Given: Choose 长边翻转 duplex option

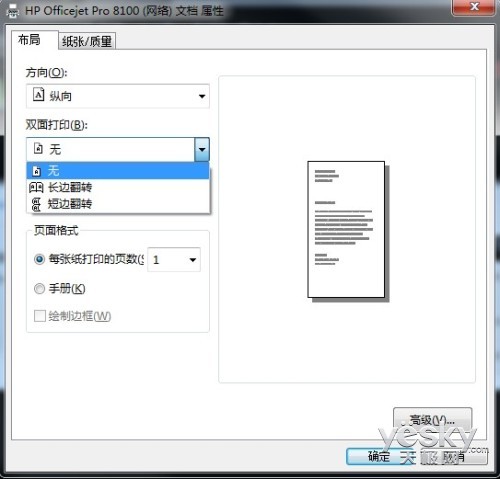Looking at the screenshot, I should point(118,187).
